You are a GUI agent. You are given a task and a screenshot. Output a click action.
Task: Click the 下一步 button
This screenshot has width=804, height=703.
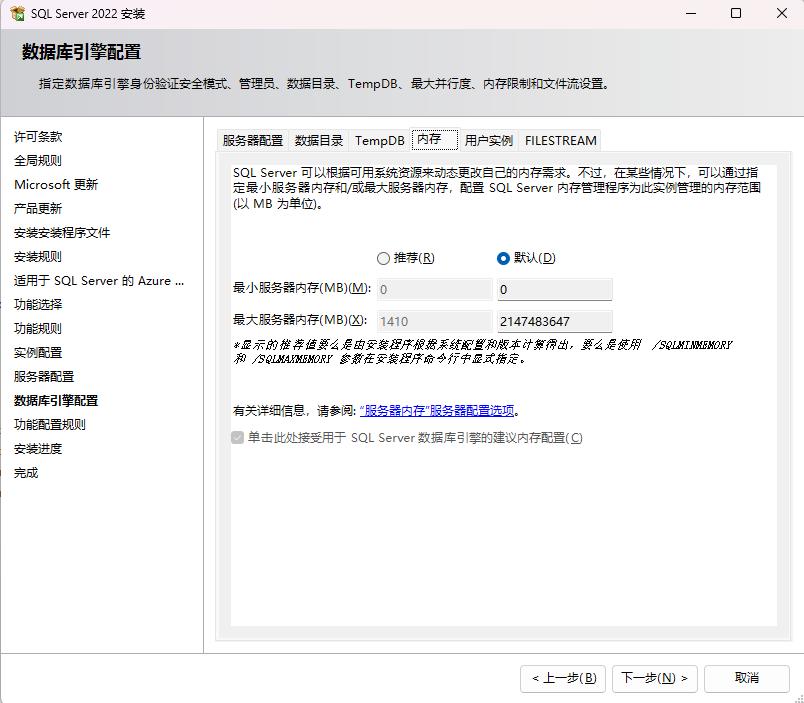(654, 678)
